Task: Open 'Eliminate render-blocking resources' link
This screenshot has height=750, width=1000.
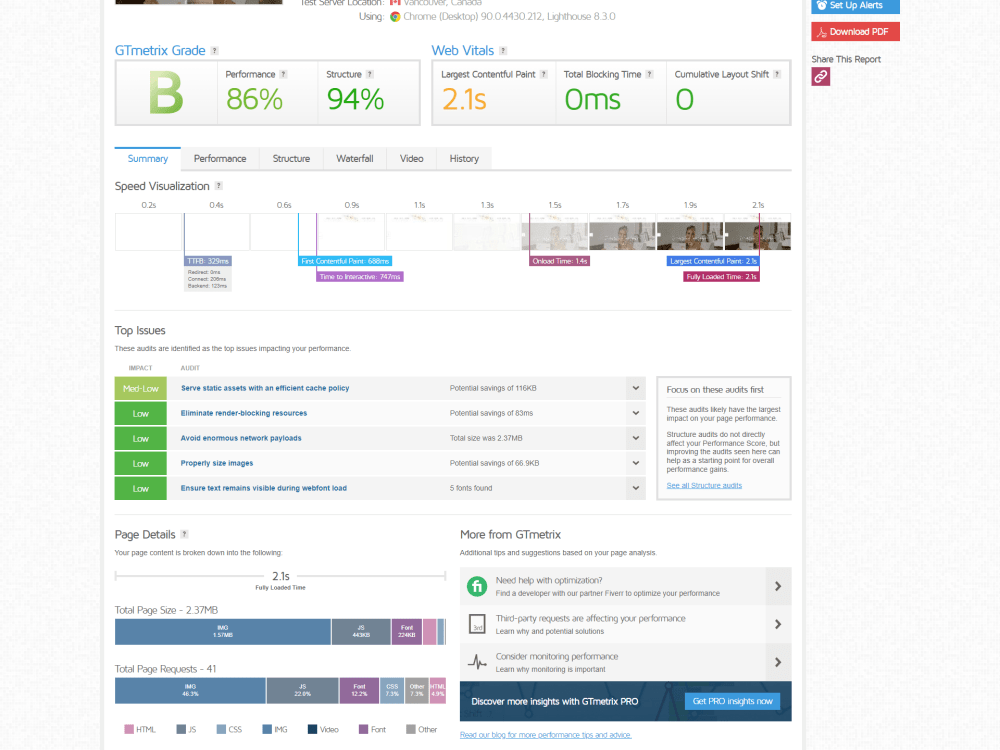Action: tap(244, 413)
